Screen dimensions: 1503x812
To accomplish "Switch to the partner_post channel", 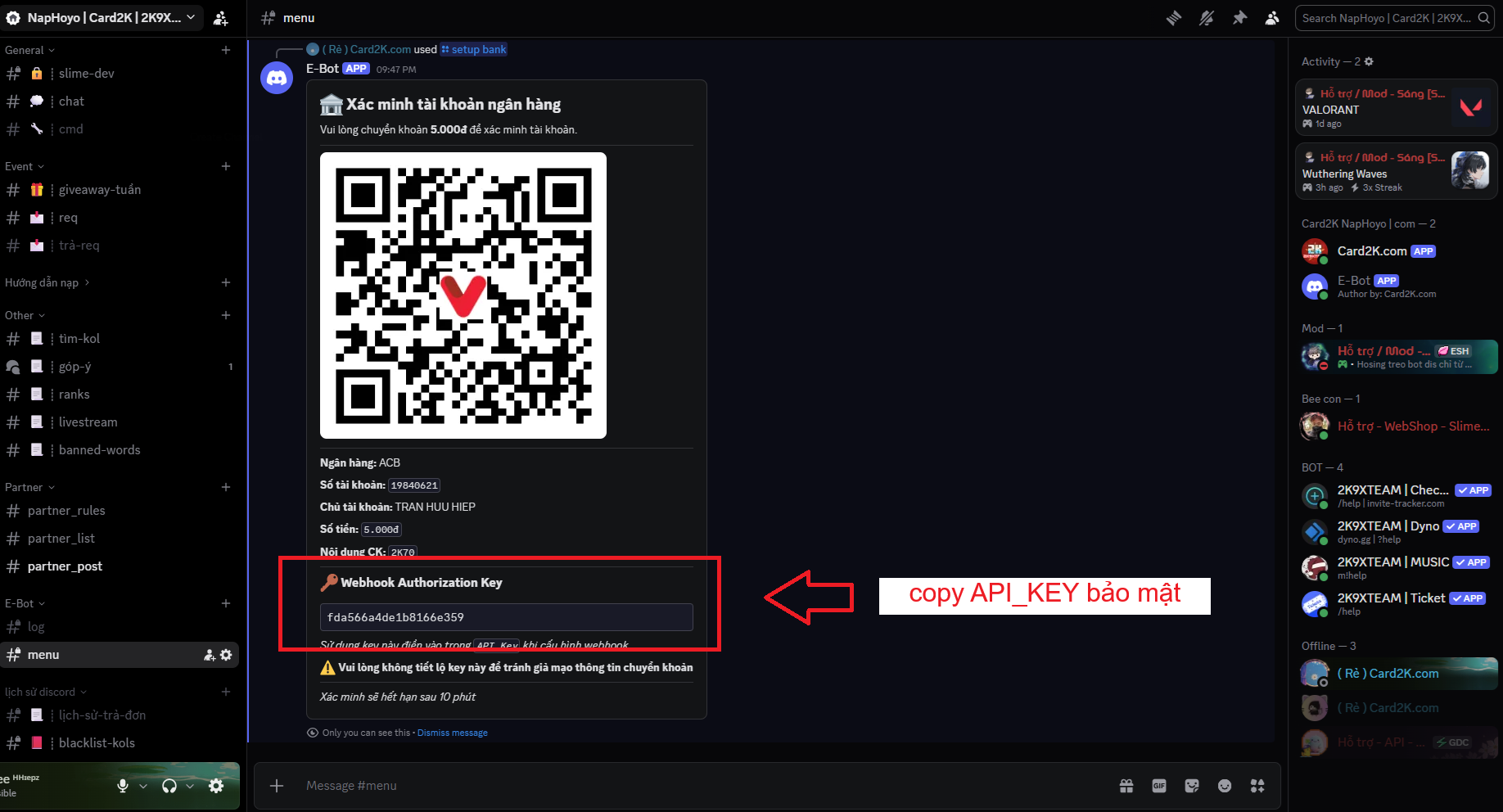I will tap(65, 566).
